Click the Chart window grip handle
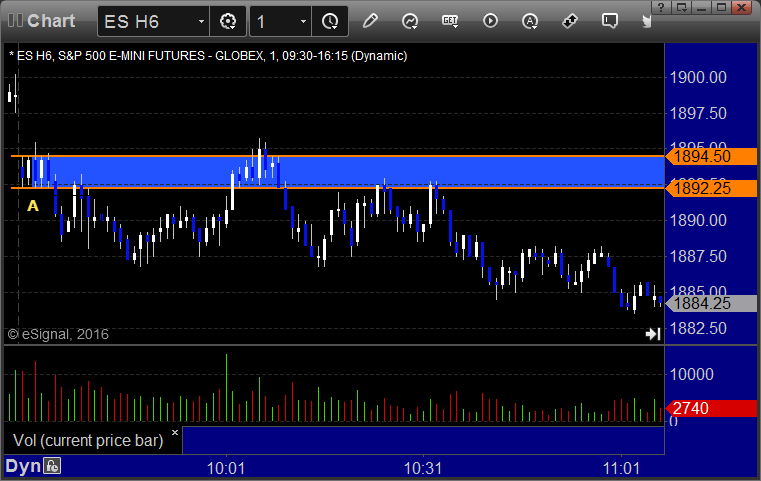Image resolution: width=761 pixels, height=481 pixels. pos(15,21)
